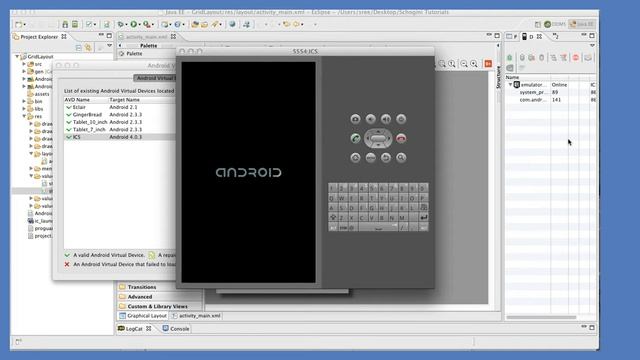The width and height of the screenshot is (640, 360).
Task: Select the system_pr... process row
Action: click(551, 92)
